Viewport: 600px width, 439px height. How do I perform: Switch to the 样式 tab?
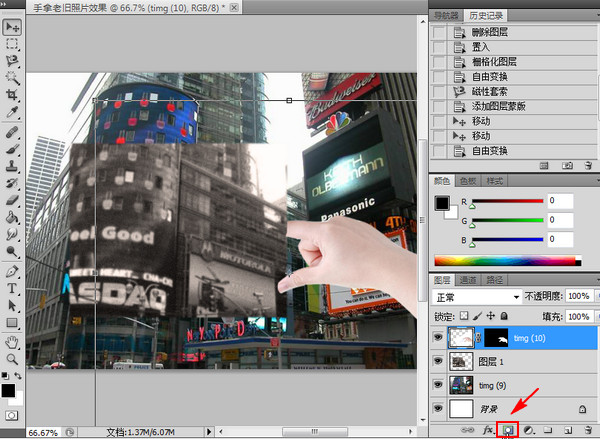494,181
